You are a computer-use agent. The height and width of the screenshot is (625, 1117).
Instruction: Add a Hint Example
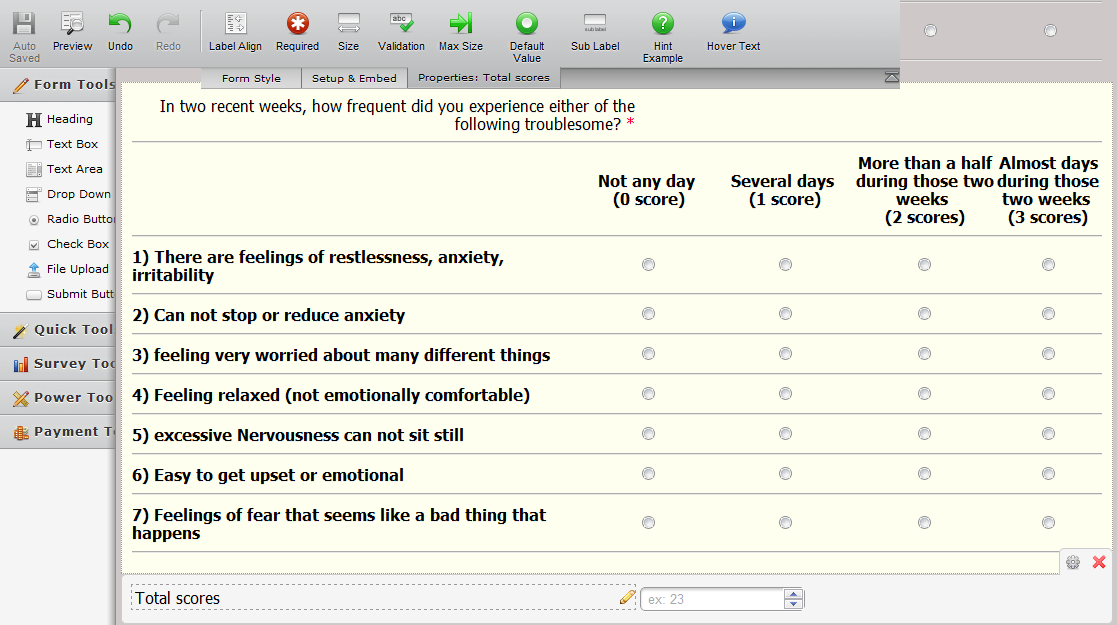pyautogui.click(x=663, y=38)
